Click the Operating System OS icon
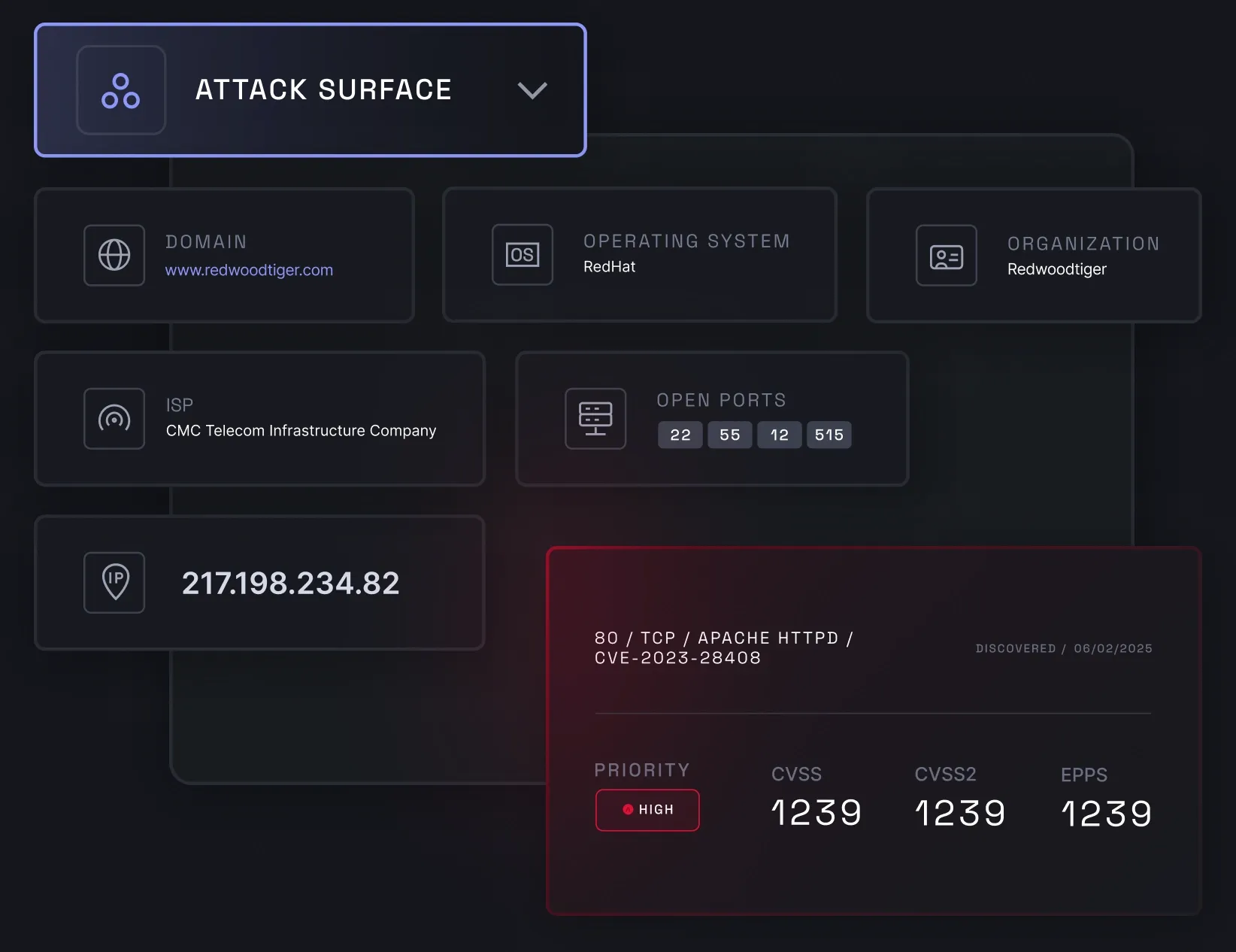The width and height of the screenshot is (1236, 952). click(523, 255)
